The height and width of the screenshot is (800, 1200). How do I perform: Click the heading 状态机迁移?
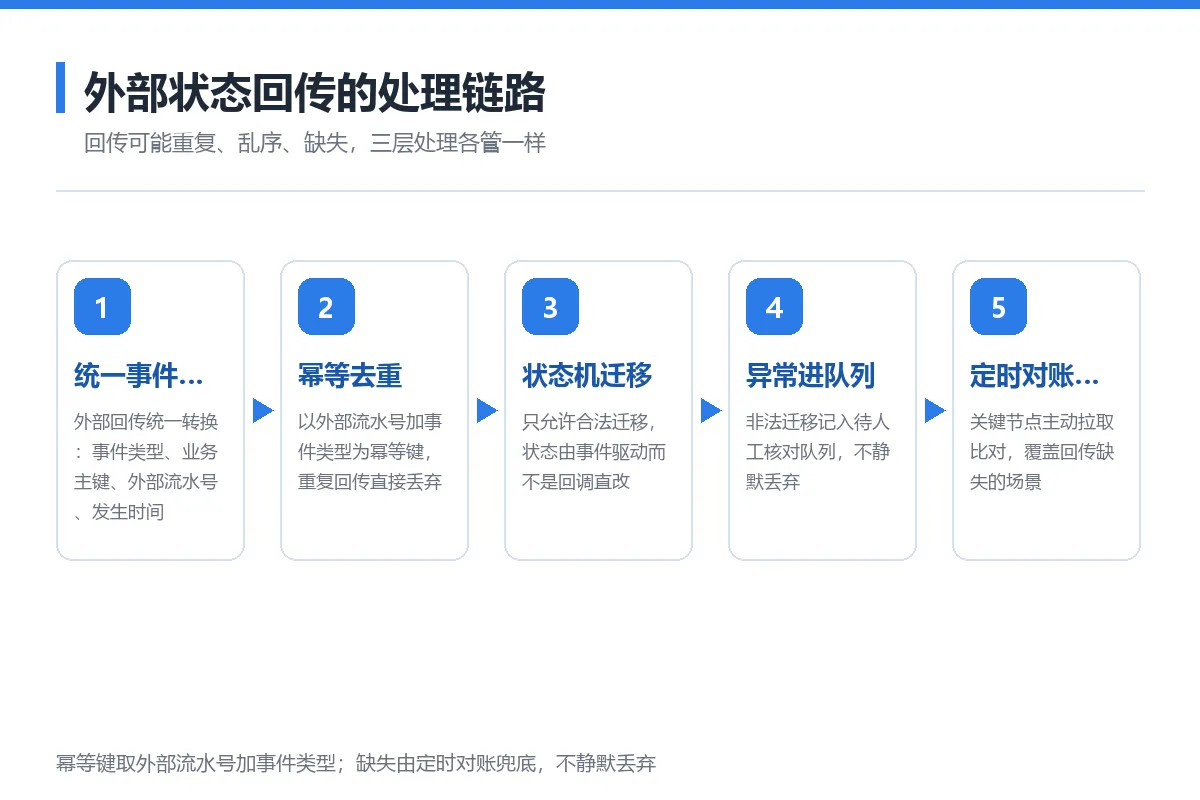(587, 376)
